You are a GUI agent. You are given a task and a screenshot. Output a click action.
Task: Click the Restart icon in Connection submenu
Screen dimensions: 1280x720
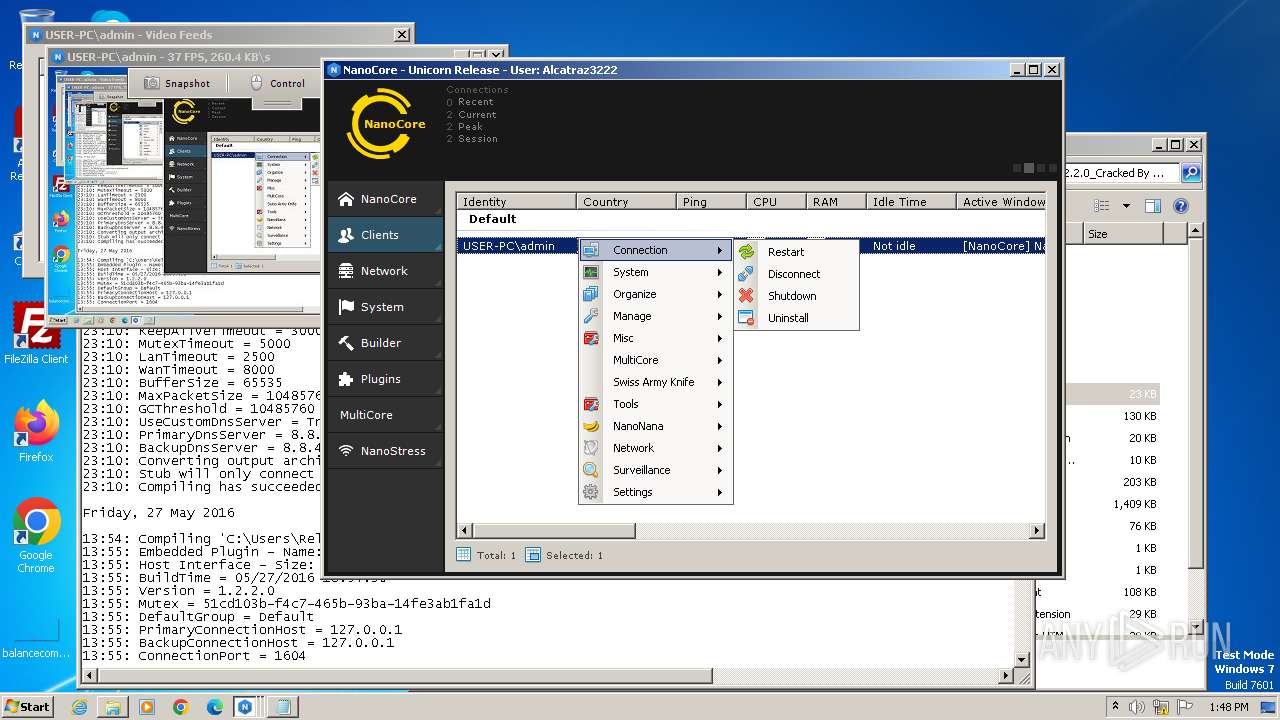(746, 252)
